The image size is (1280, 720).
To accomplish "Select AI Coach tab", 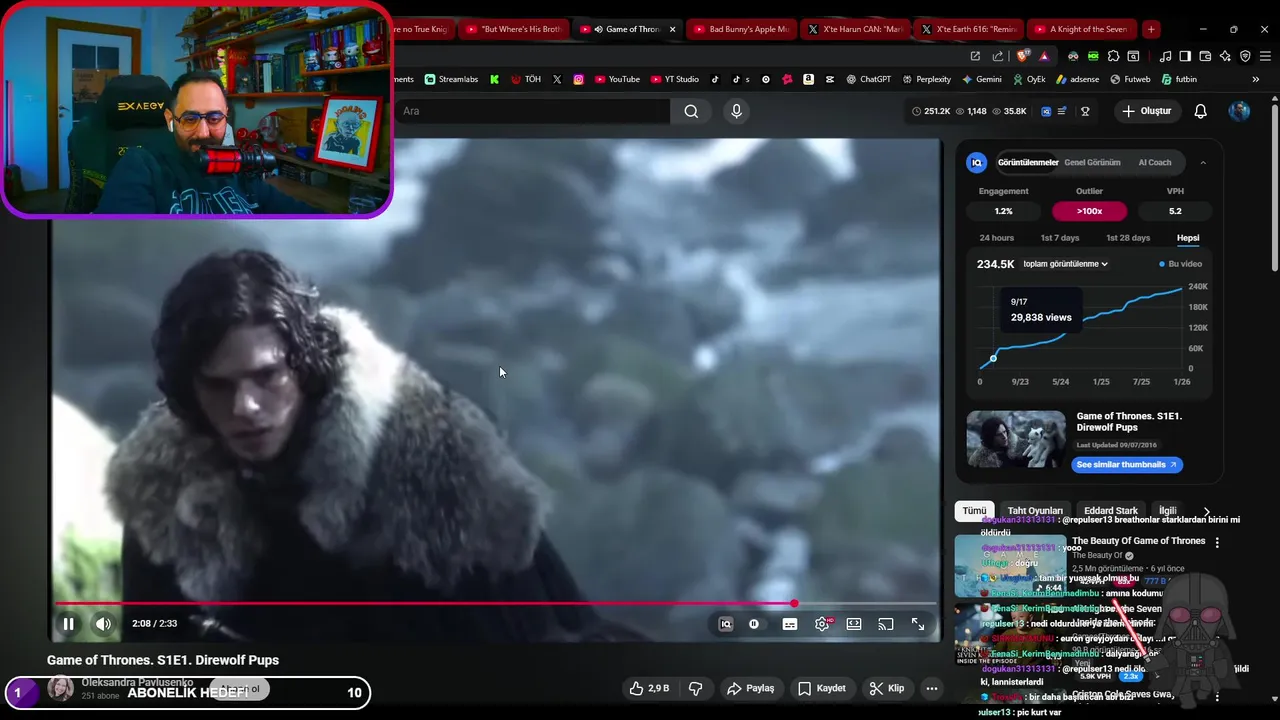I will tap(1155, 162).
